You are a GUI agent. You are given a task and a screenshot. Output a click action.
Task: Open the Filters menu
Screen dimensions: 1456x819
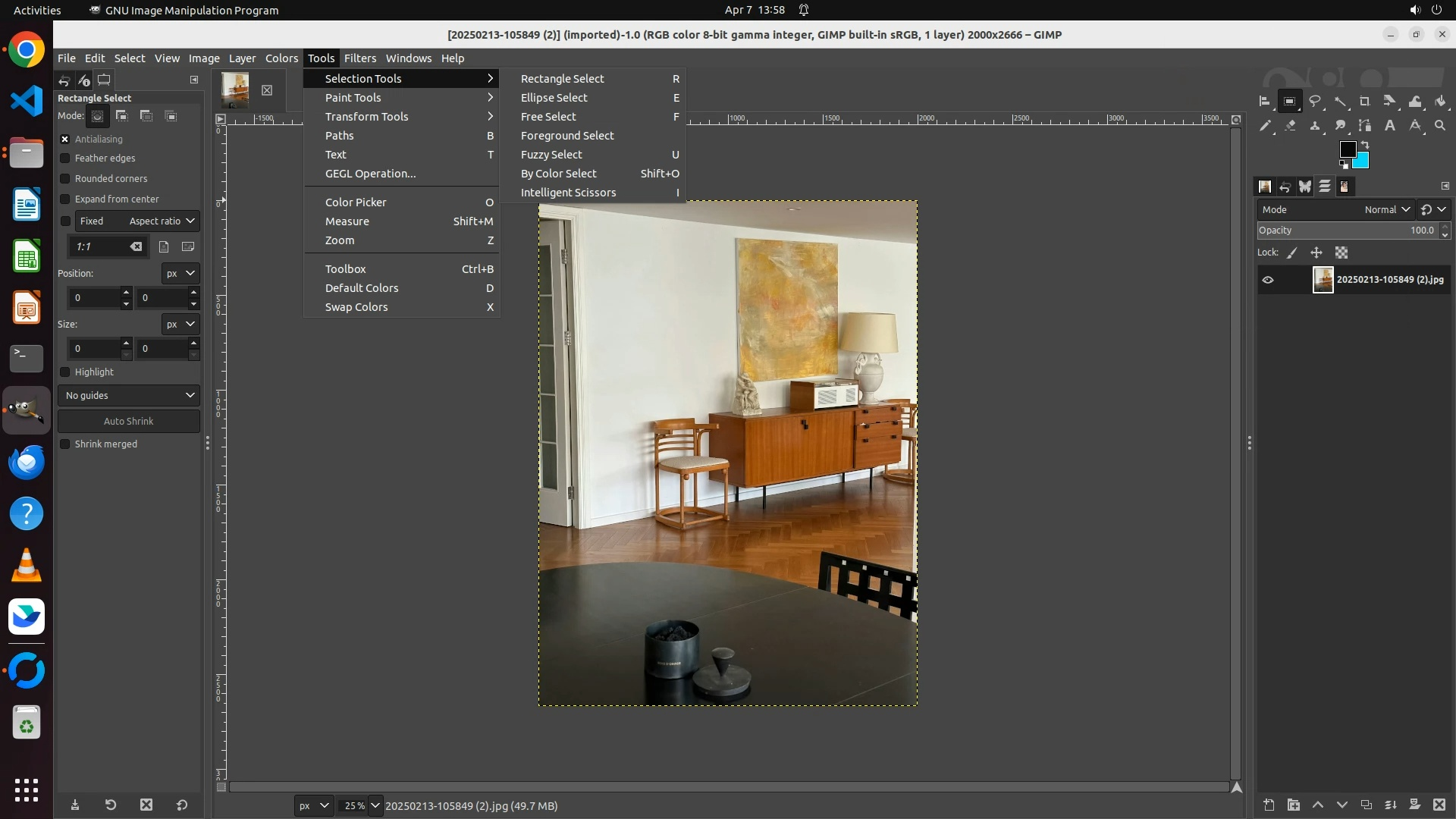(359, 58)
